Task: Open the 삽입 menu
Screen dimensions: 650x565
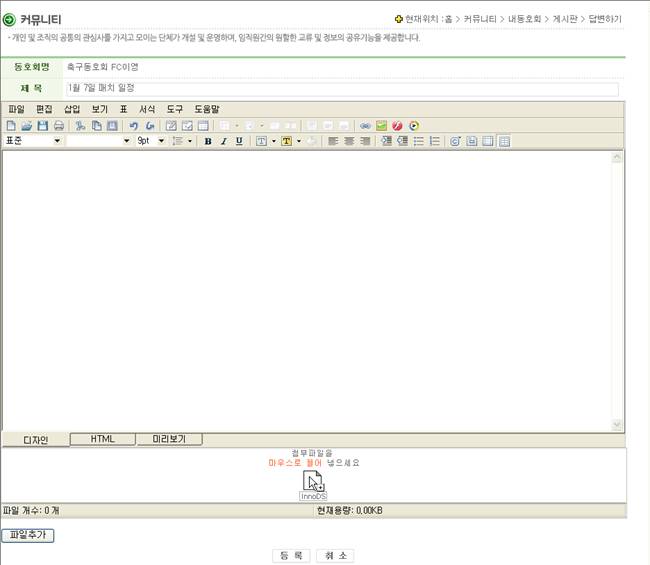Action: pos(72,109)
